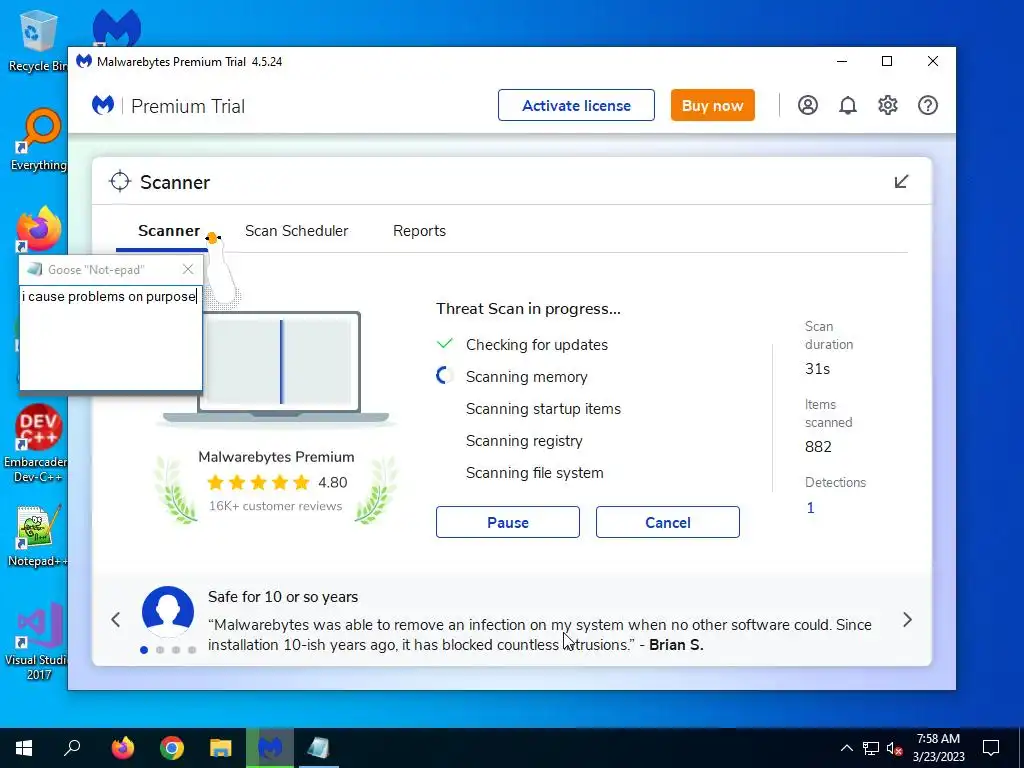Minimize the Malwarebytes window
Image resolution: width=1024 pixels, height=768 pixels.
click(842, 61)
